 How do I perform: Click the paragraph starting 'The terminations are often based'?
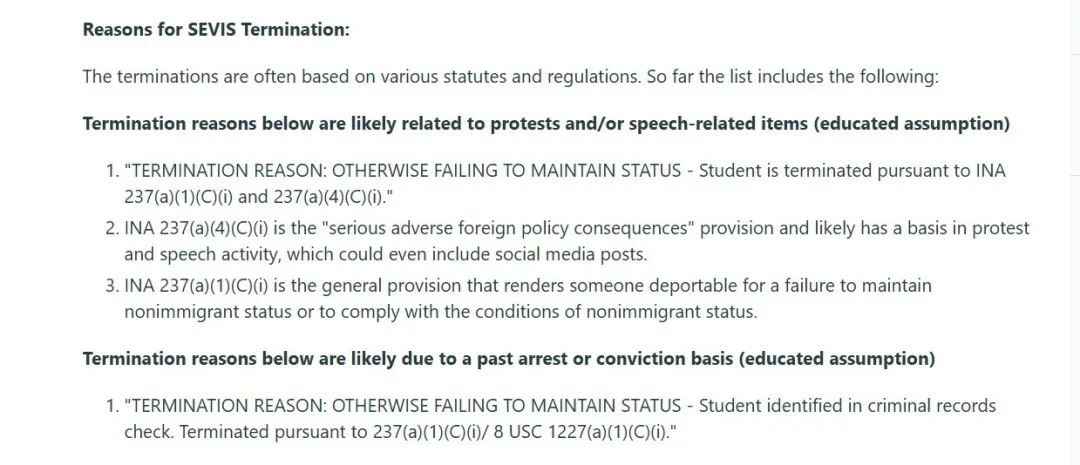click(510, 76)
